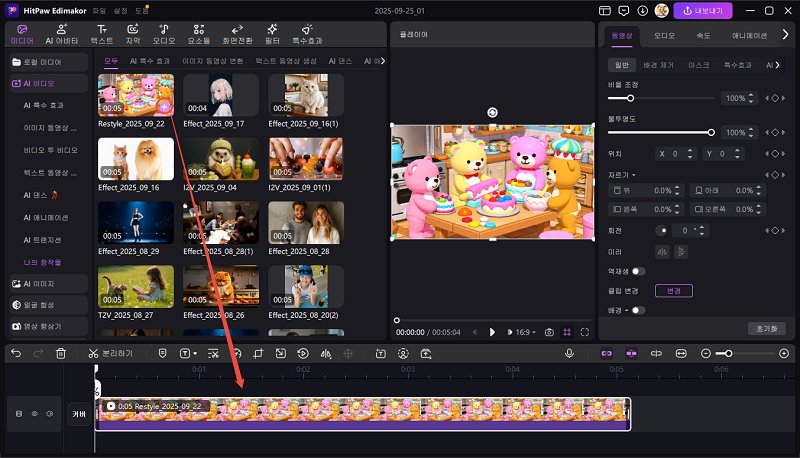This screenshot has width=800, height=458.
Task: Switch to the Audio properties tab
Action: click(664, 35)
